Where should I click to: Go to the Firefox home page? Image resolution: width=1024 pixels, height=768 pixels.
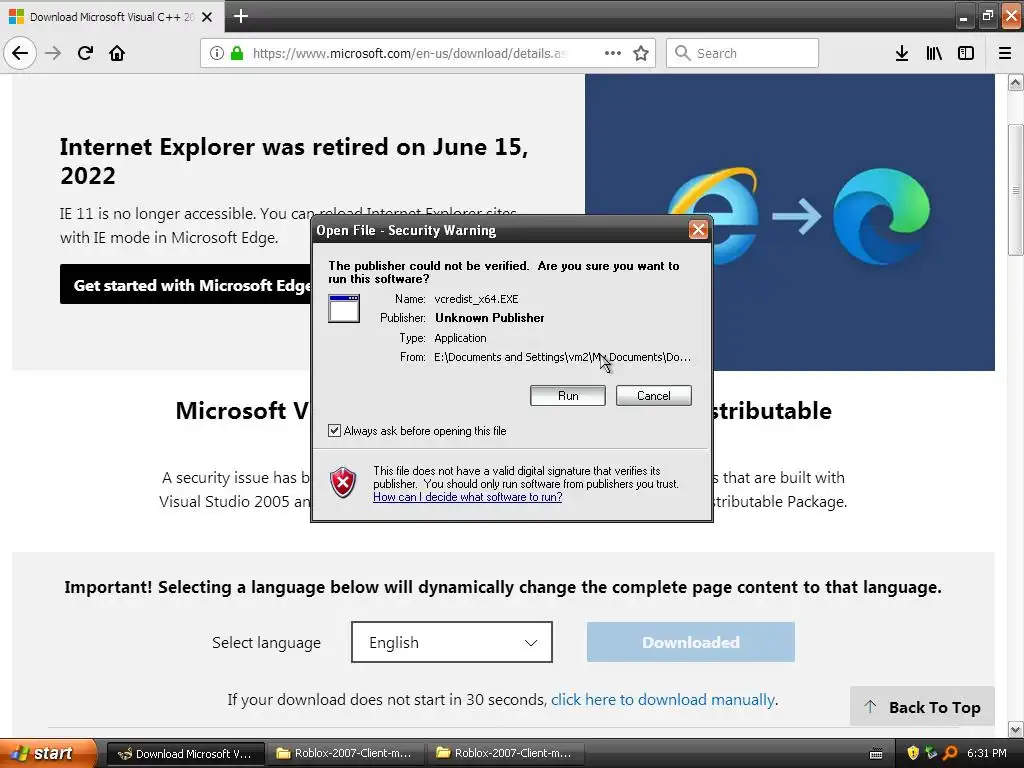[117, 53]
